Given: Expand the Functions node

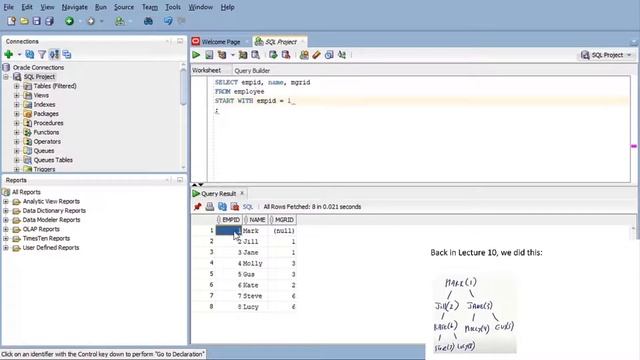Looking at the screenshot, I should click(x=16, y=132).
